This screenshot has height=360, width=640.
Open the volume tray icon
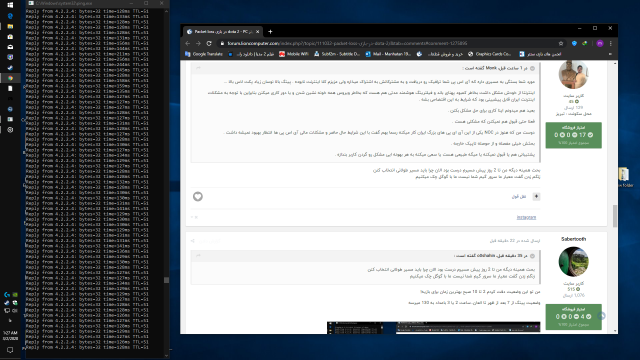[x=15, y=311]
